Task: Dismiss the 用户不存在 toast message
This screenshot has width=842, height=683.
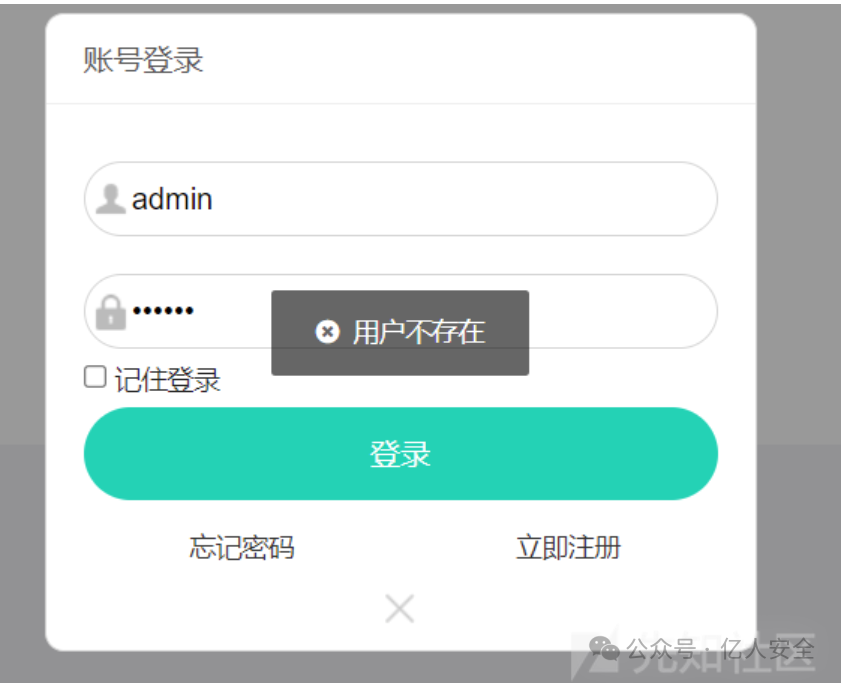Action: [400, 333]
